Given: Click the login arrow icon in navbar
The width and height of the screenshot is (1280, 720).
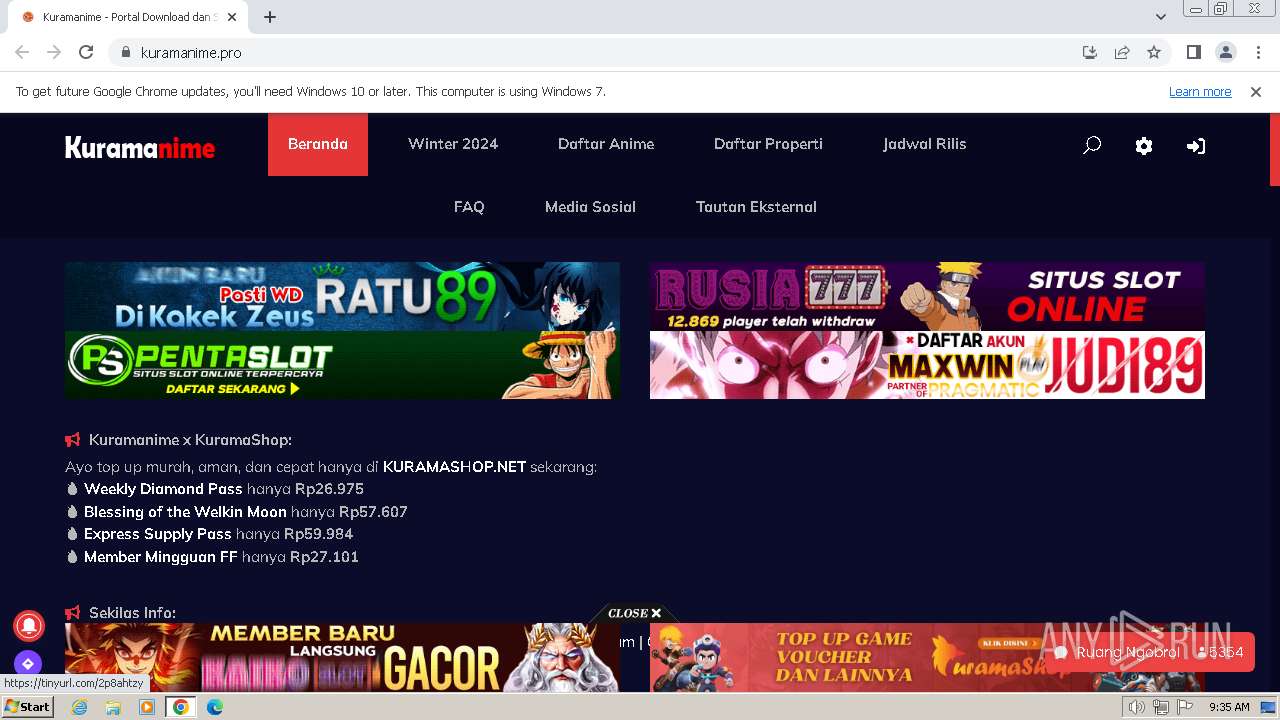Looking at the screenshot, I should [1196, 145].
